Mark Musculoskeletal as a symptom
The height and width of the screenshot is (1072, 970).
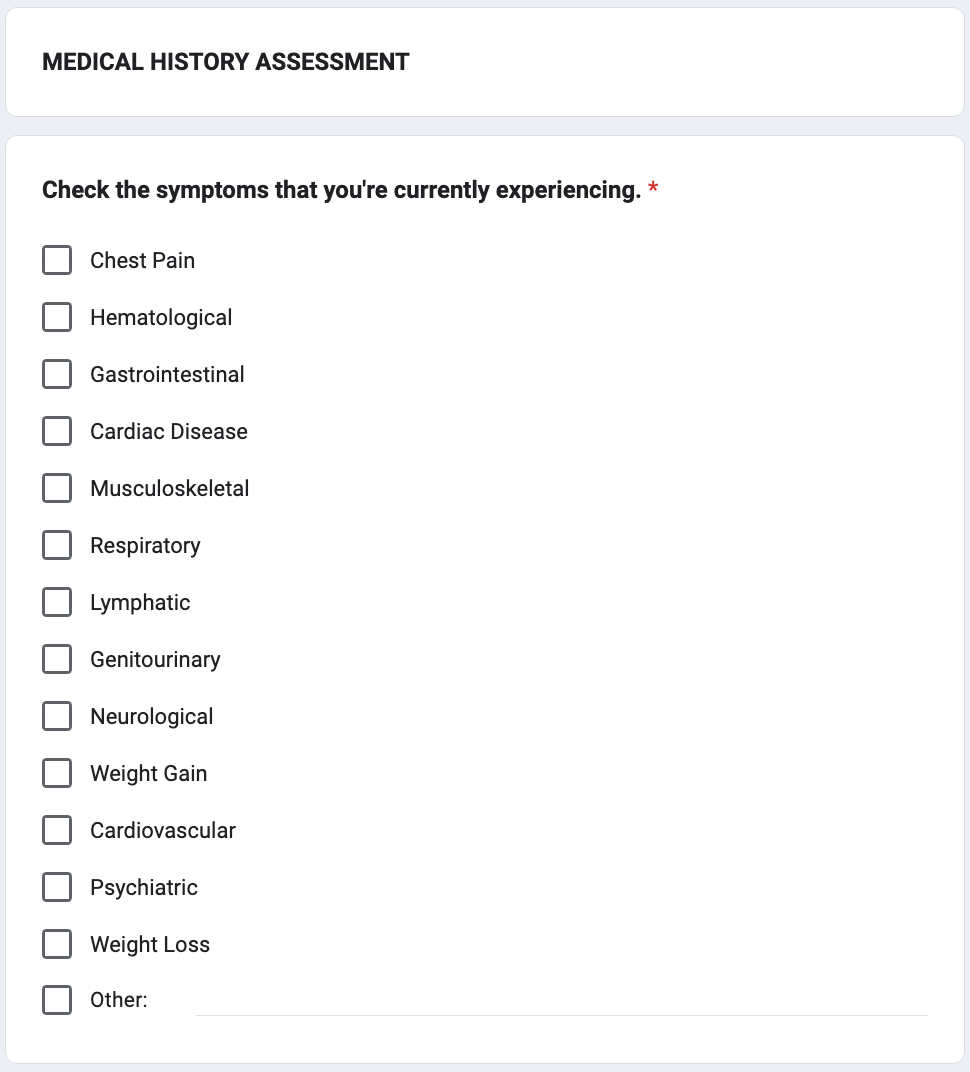(x=57, y=488)
